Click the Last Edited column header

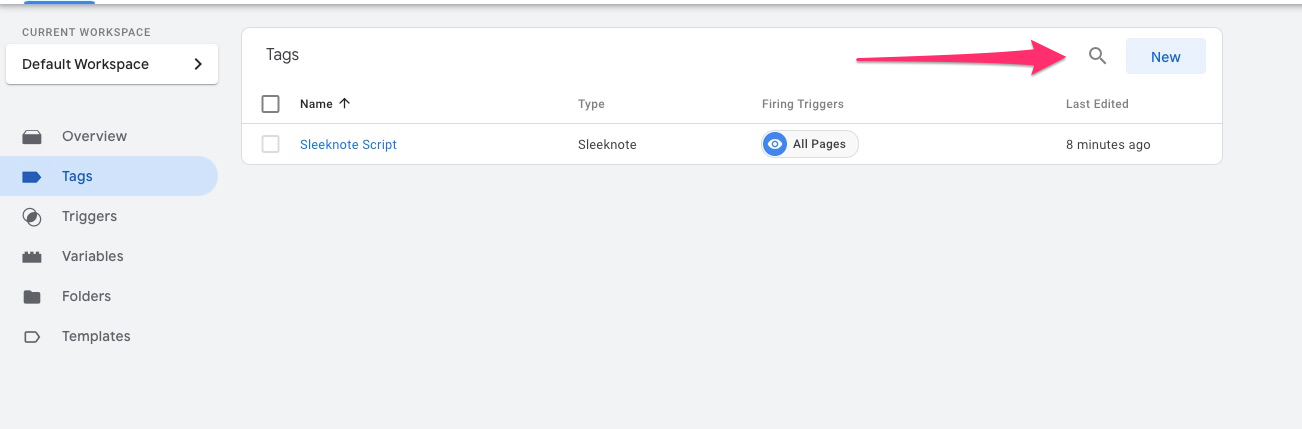1097,104
